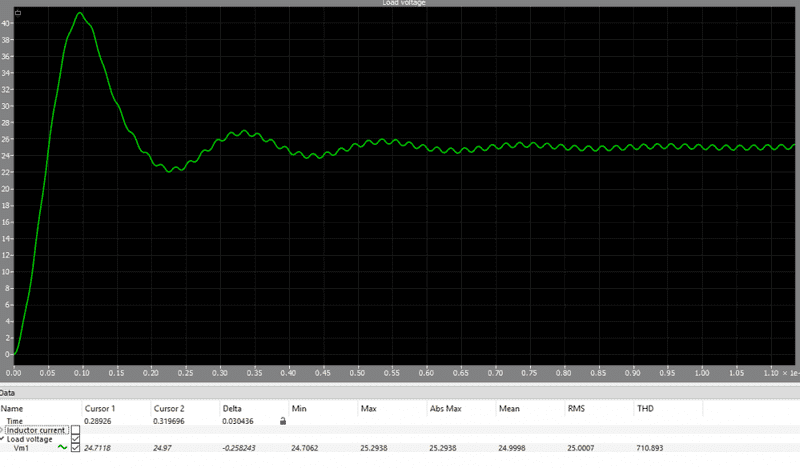Click the Cursor 2 time value 0.319696
800x468 pixels.
click(x=172, y=422)
